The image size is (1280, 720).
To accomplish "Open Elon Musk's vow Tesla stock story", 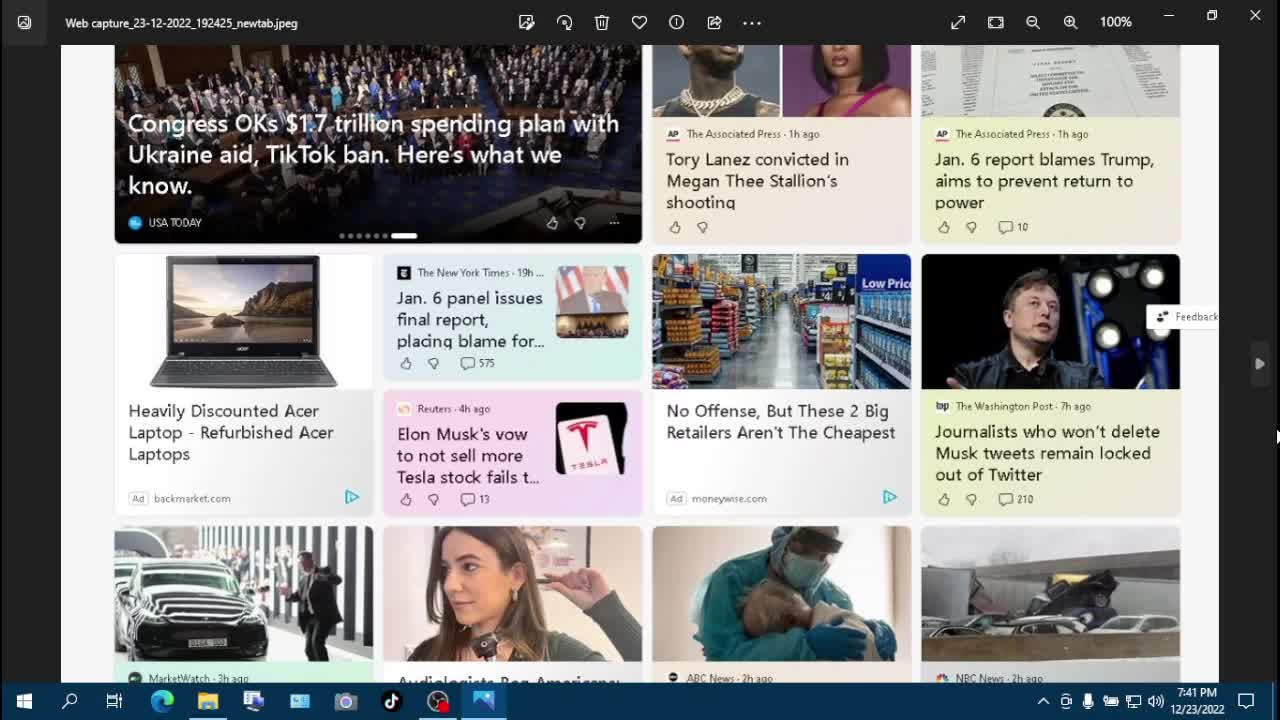I will [468, 456].
